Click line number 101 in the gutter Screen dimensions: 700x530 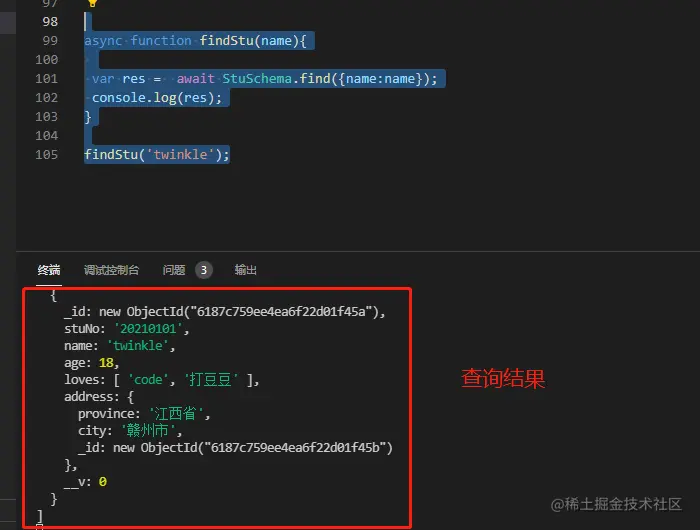(x=46, y=79)
